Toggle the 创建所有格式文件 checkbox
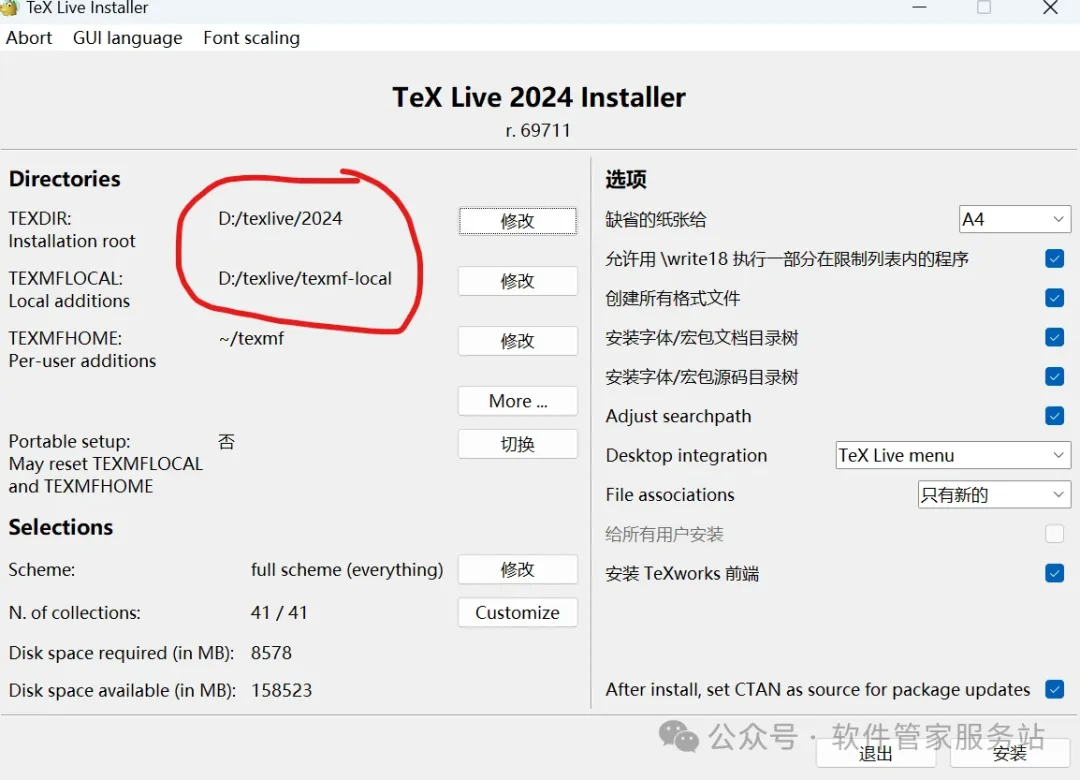 point(1055,298)
